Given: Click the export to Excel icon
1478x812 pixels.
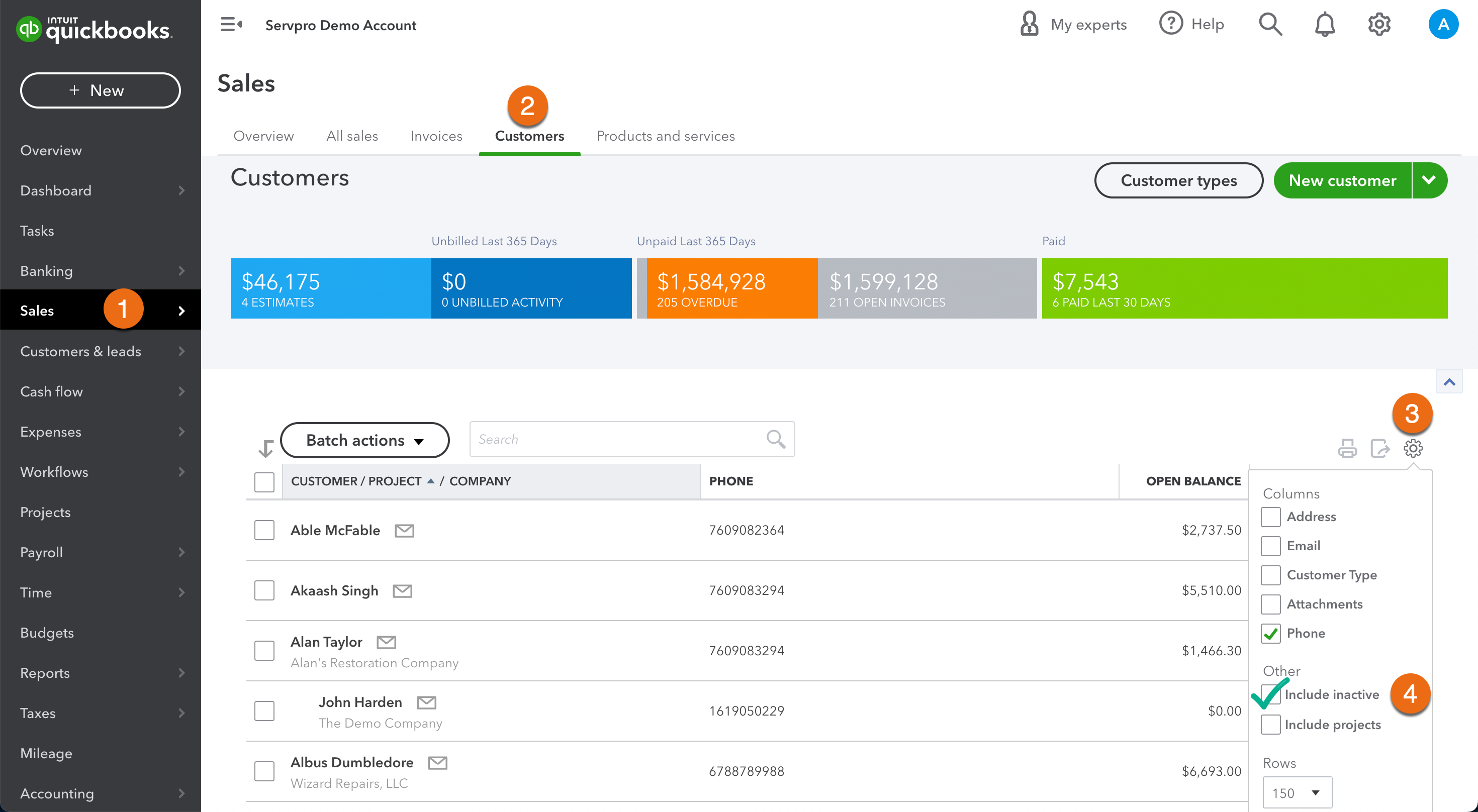Looking at the screenshot, I should pos(1379,448).
